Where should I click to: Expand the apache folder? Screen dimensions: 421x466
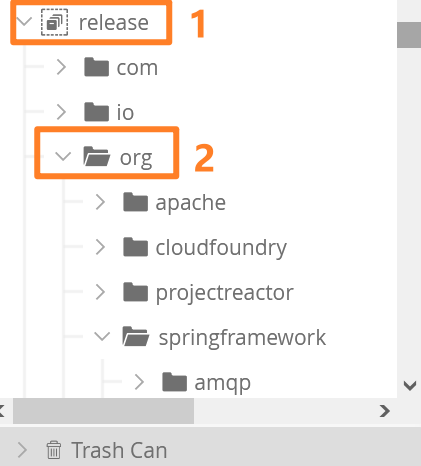(100, 202)
